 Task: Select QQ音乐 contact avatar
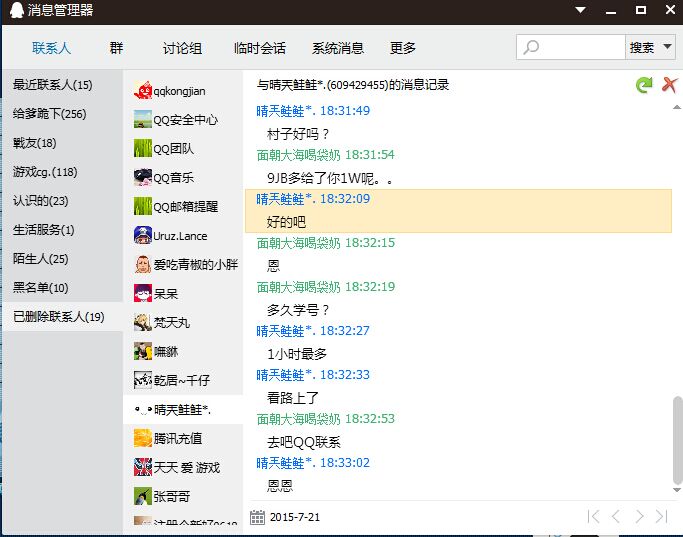click(143, 178)
